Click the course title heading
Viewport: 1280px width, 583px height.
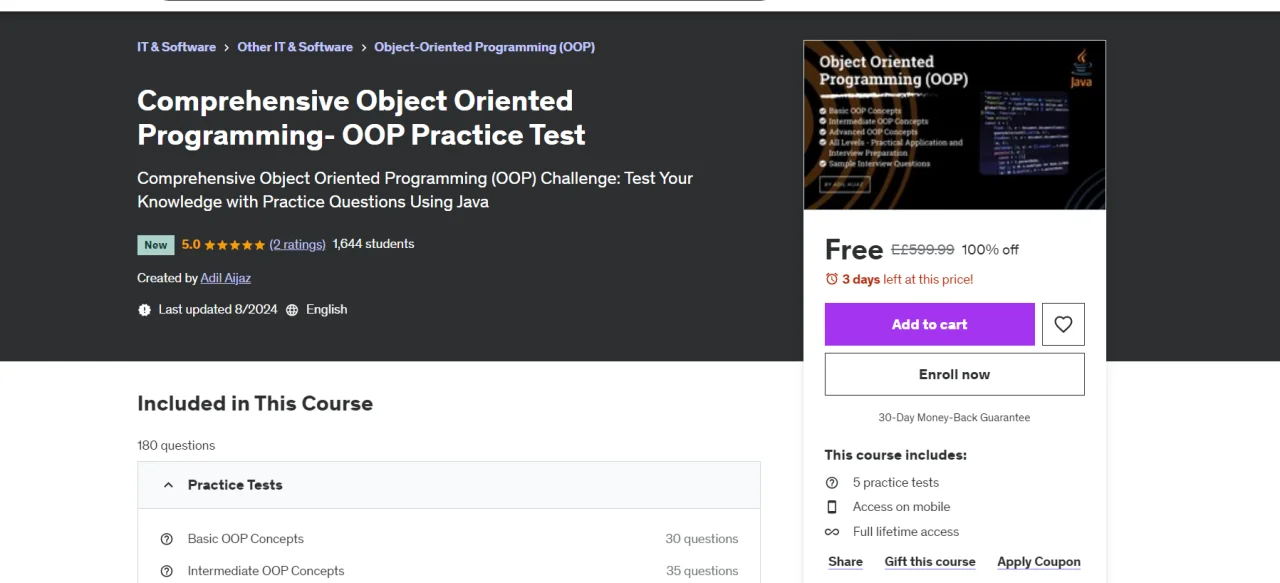(x=361, y=118)
